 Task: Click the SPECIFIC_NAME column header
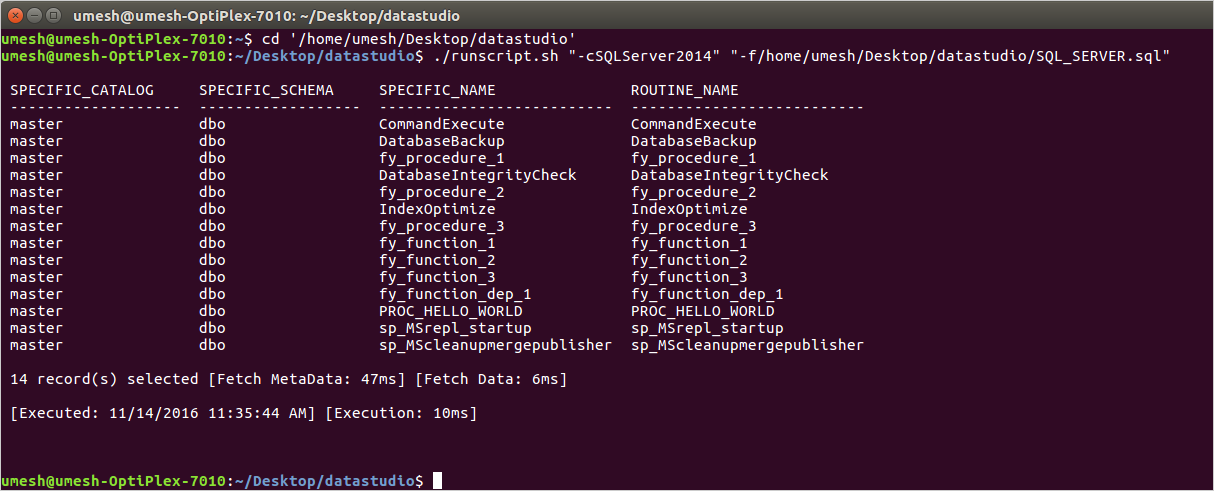(437, 90)
